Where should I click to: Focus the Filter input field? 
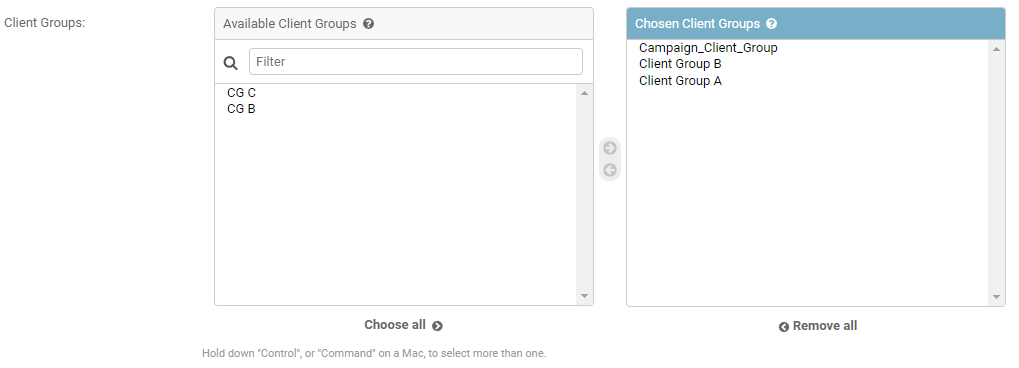pos(416,62)
